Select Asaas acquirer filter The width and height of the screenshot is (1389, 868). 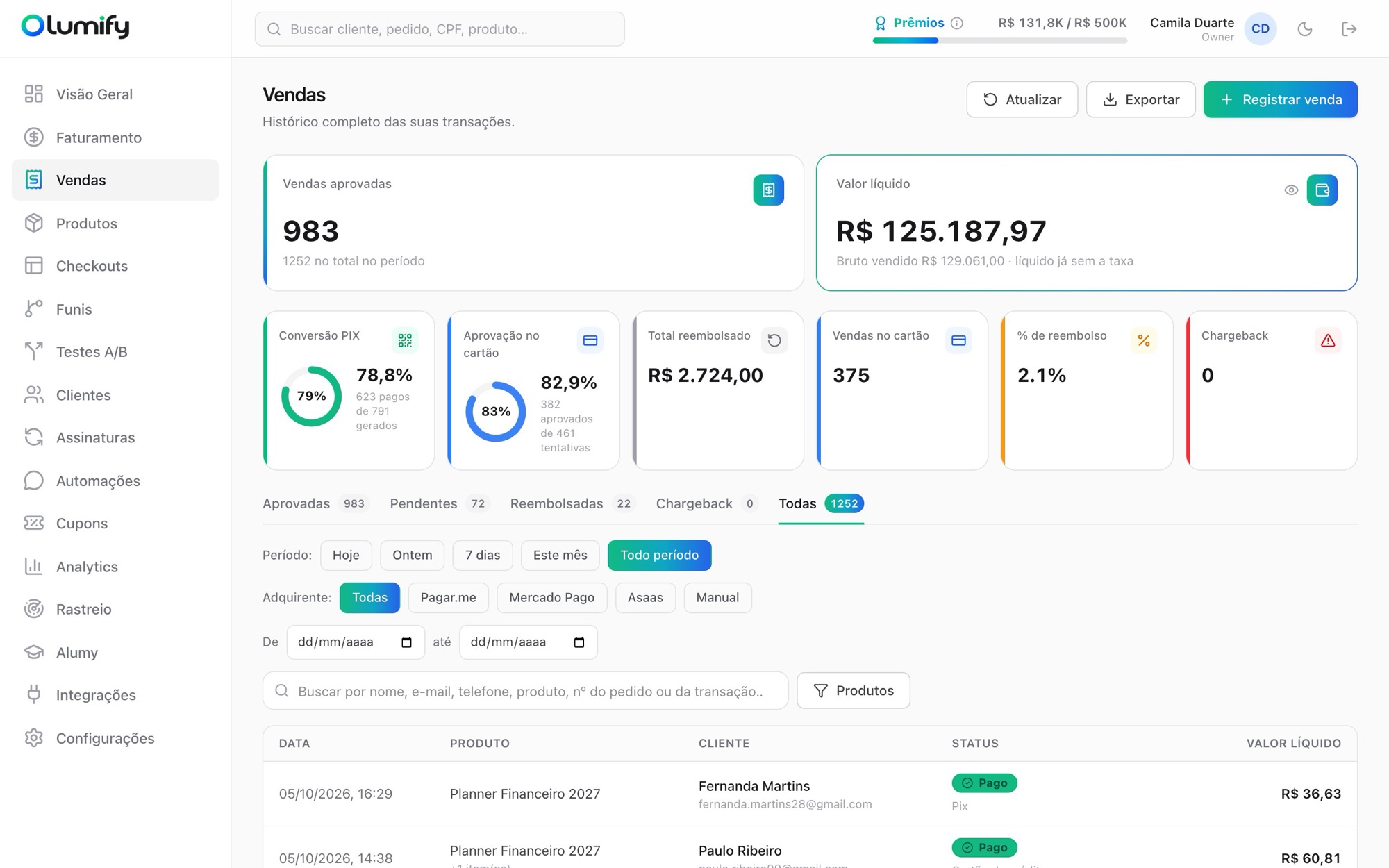(x=645, y=598)
